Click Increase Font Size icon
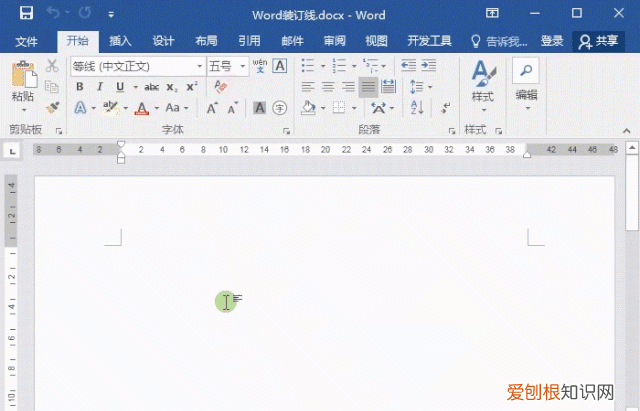Image resolution: width=640 pixels, height=411 pixels. click(212, 108)
